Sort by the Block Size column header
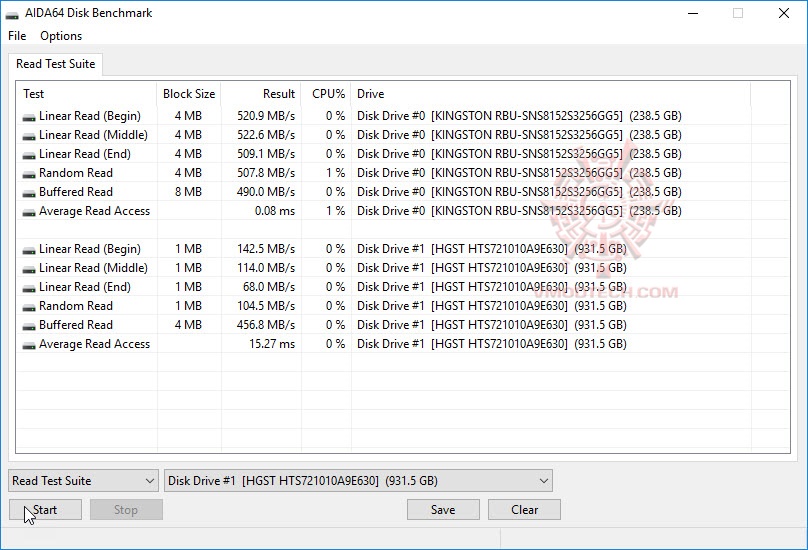Image resolution: width=808 pixels, height=550 pixels. tap(189, 94)
